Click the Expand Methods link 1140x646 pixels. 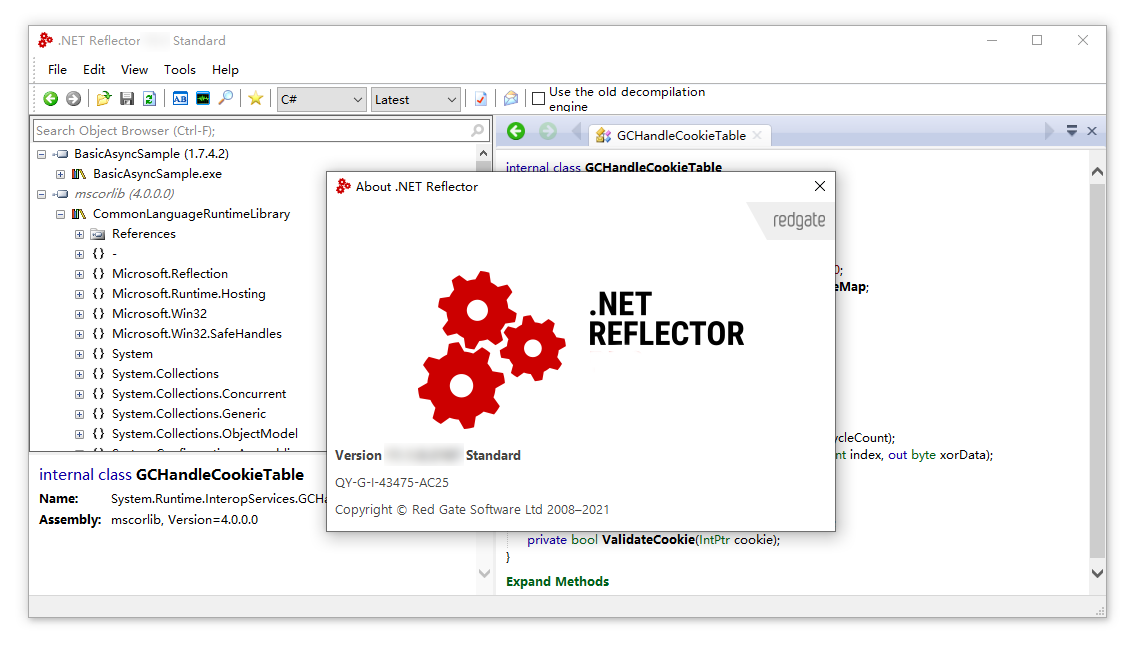558,581
